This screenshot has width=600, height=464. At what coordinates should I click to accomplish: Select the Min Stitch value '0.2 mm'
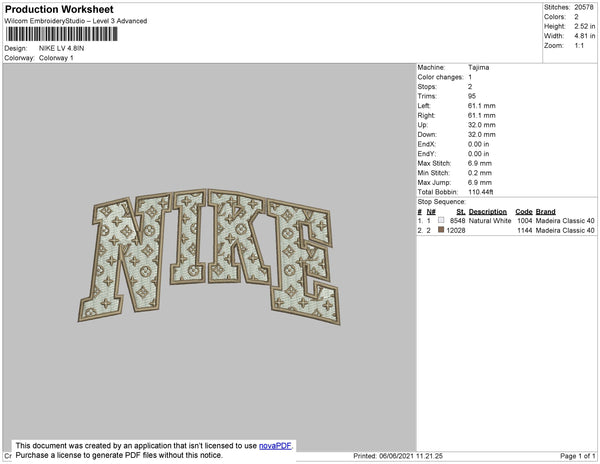[x=480, y=173]
